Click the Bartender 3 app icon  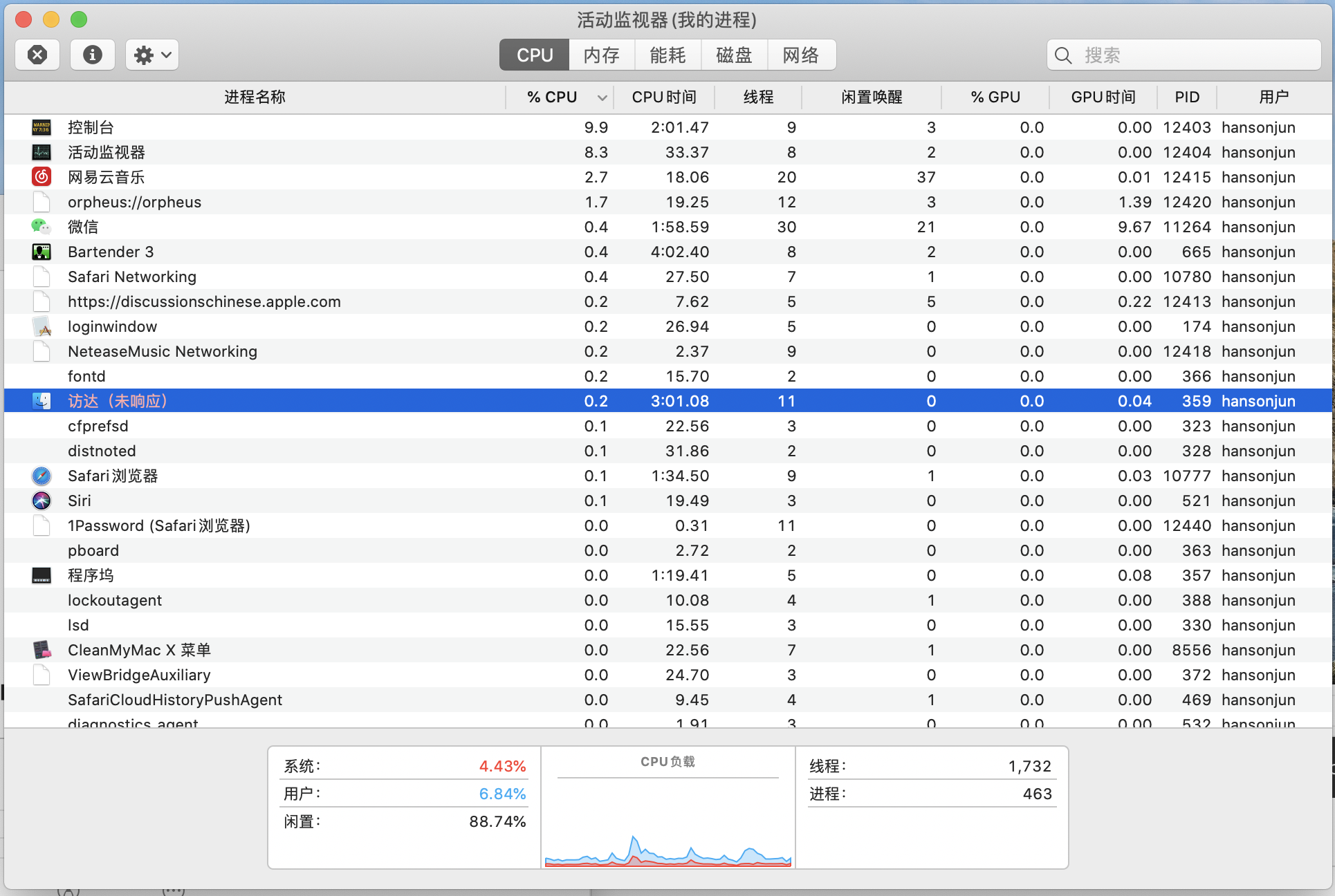(x=42, y=252)
